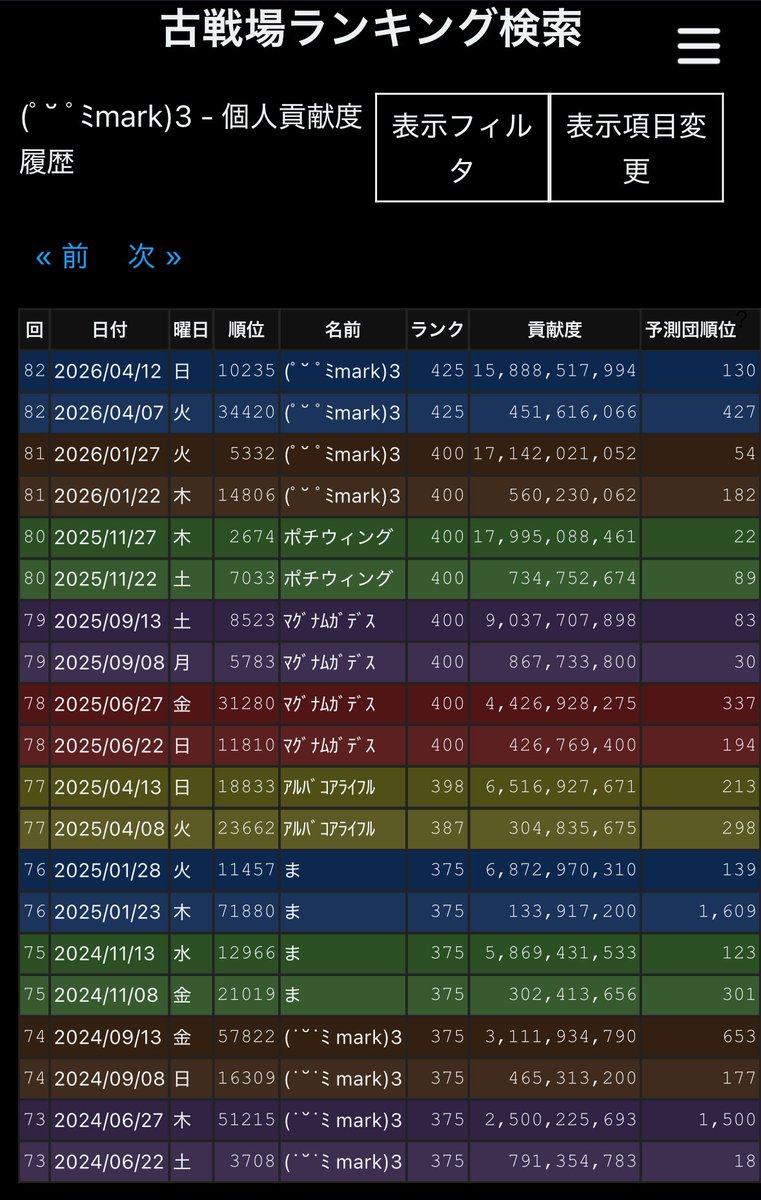Click contribution value 3,111,934,790
Screen dimensions: 761x1200
tap(561, 1036)
